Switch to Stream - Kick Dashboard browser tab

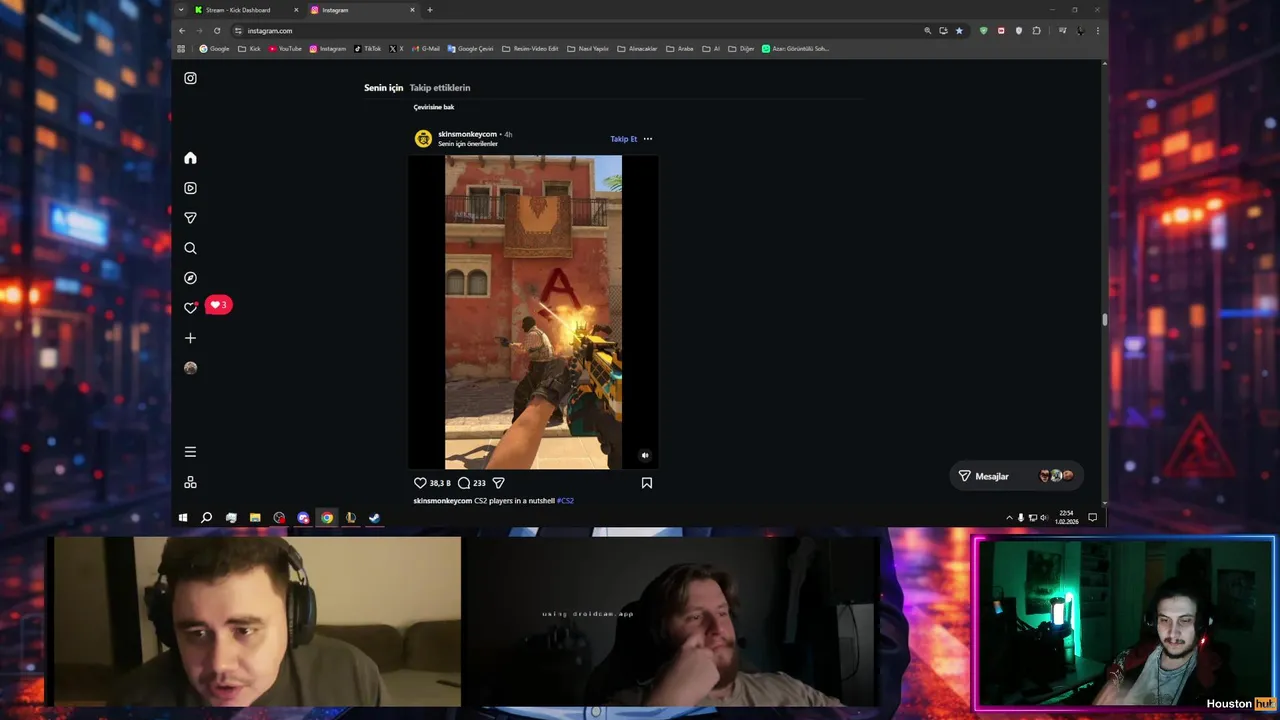click(x=246, y=10)
